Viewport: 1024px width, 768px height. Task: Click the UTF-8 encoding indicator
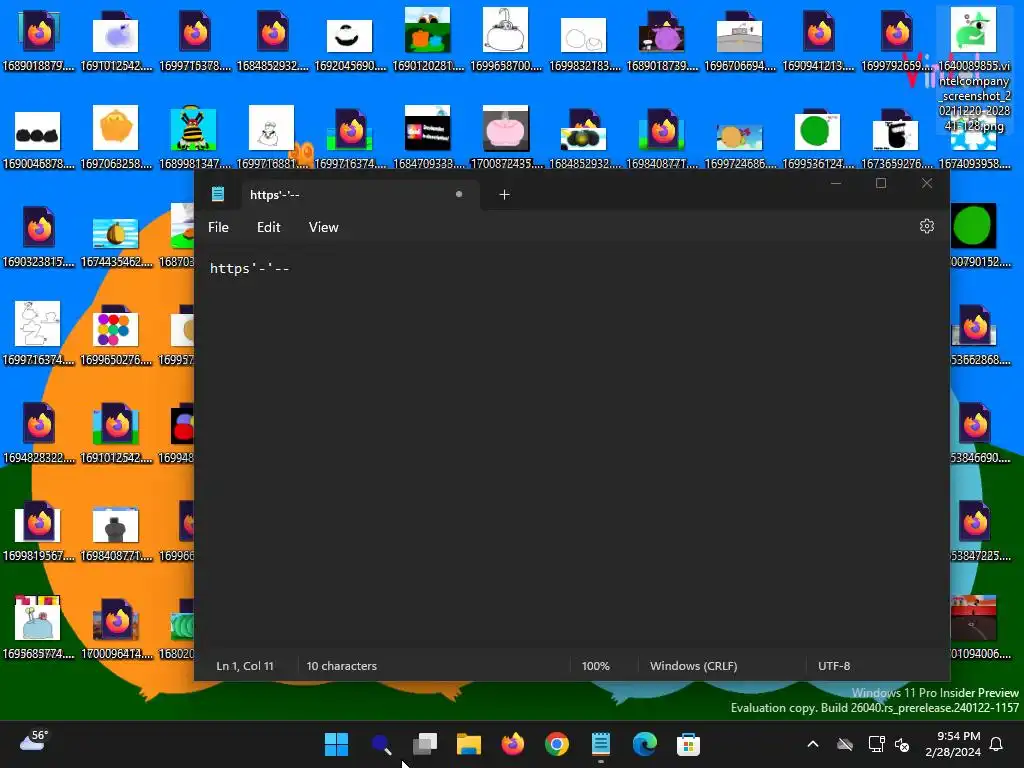coord(834,666)
